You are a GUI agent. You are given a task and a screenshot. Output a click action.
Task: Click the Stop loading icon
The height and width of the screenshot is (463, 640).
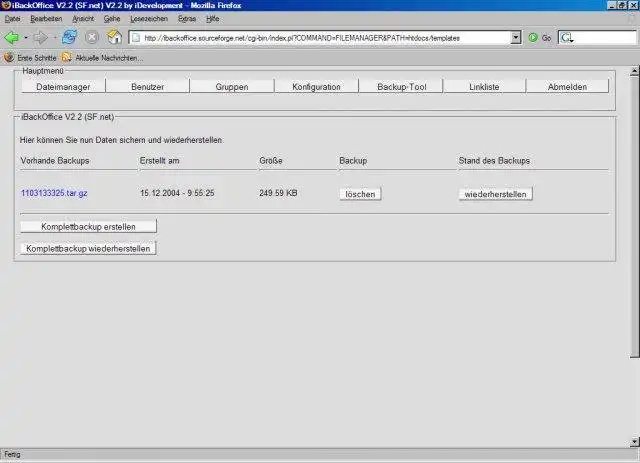[x=92, y=37]
